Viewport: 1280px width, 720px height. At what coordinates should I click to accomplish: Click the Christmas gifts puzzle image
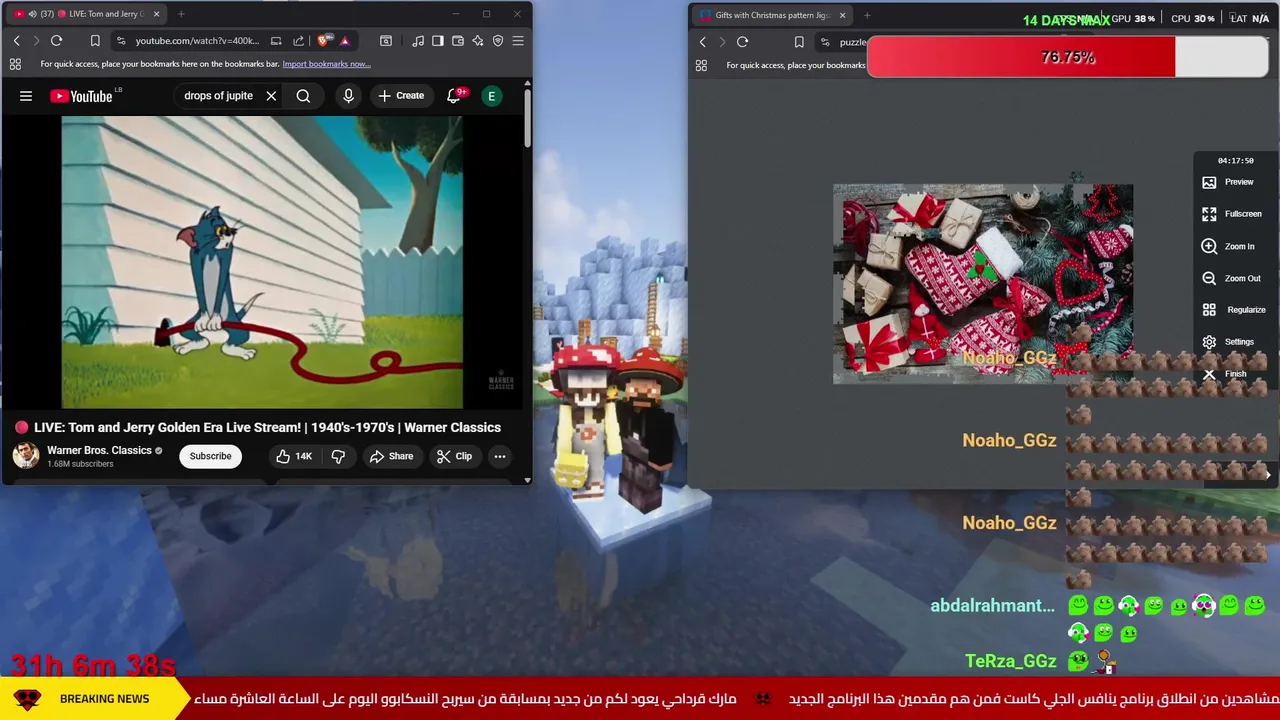coord(983,284)
